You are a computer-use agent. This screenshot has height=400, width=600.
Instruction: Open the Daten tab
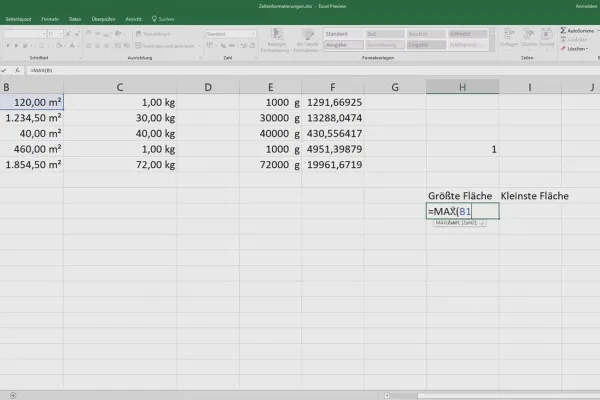tap(75, 19)
